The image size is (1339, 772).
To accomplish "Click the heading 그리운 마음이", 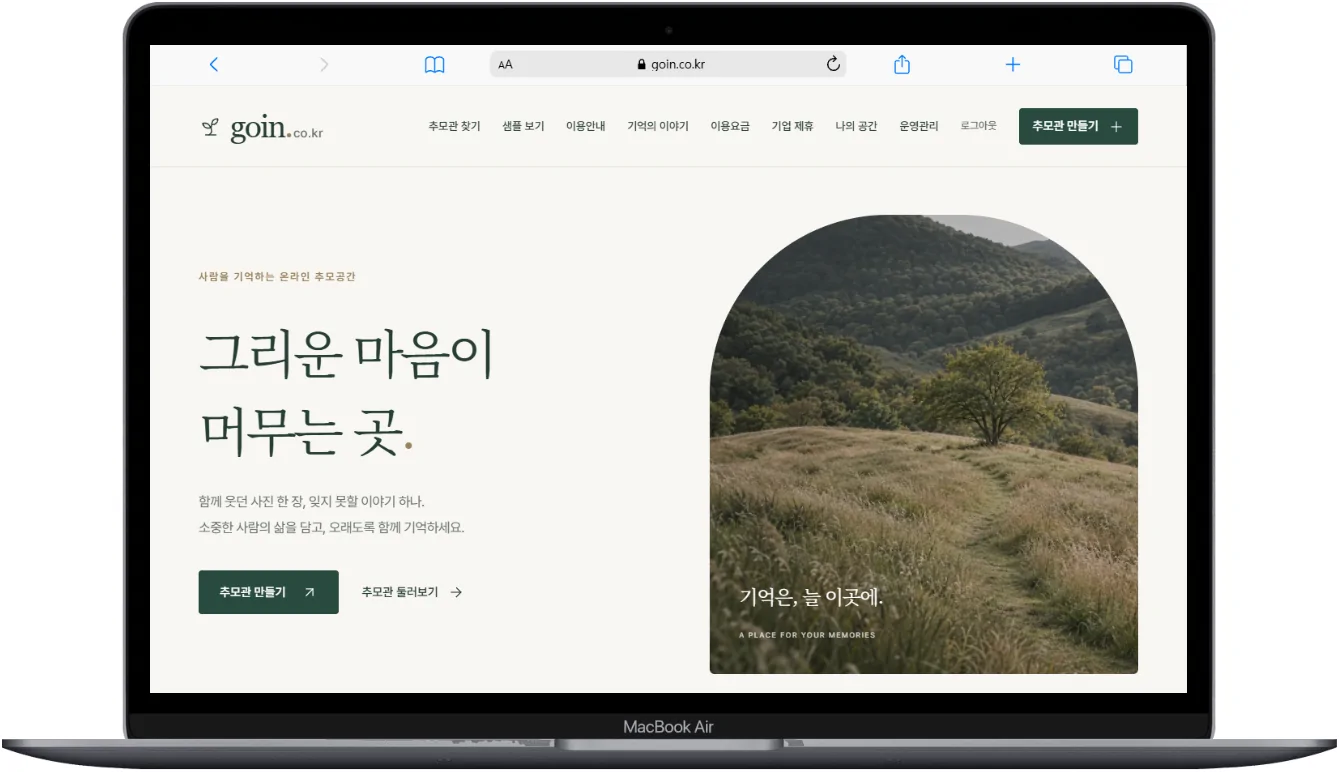I will (347, 354).
